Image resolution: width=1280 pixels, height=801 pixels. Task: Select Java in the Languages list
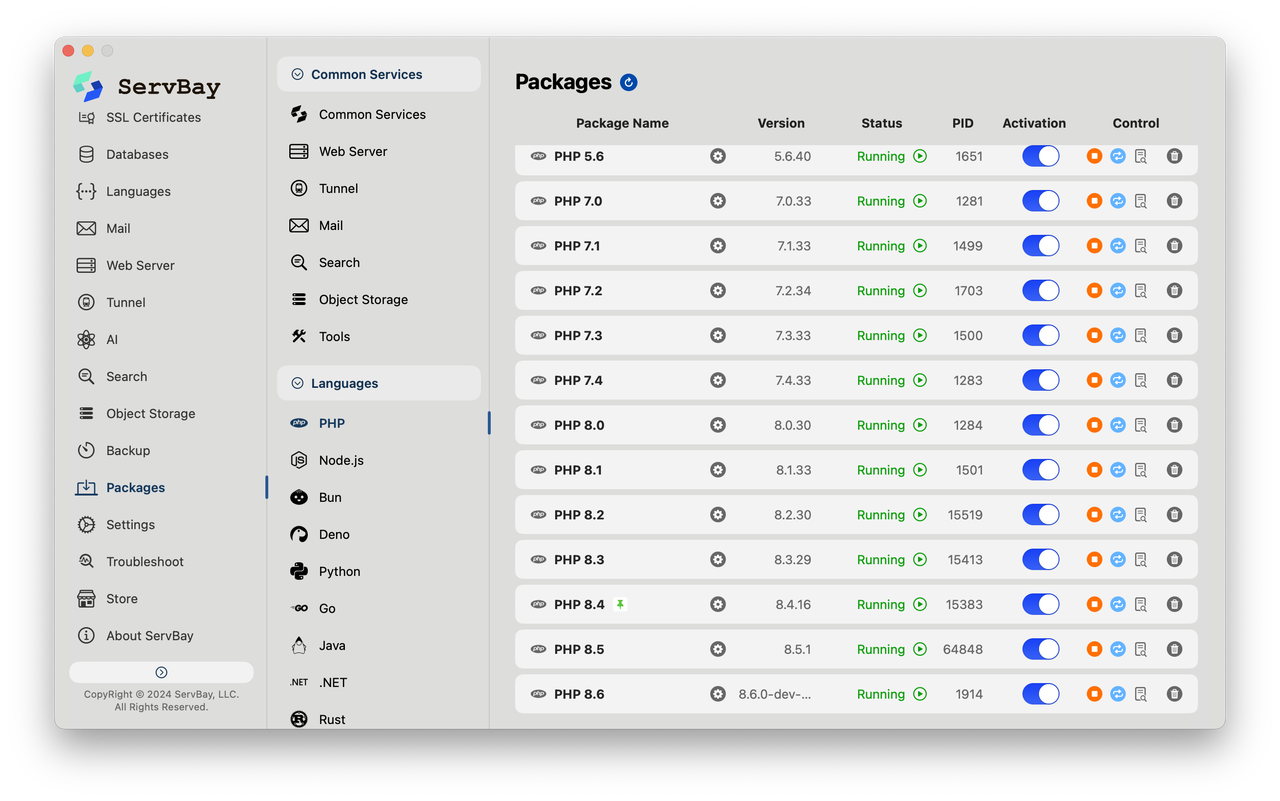(x=318, y=645)
